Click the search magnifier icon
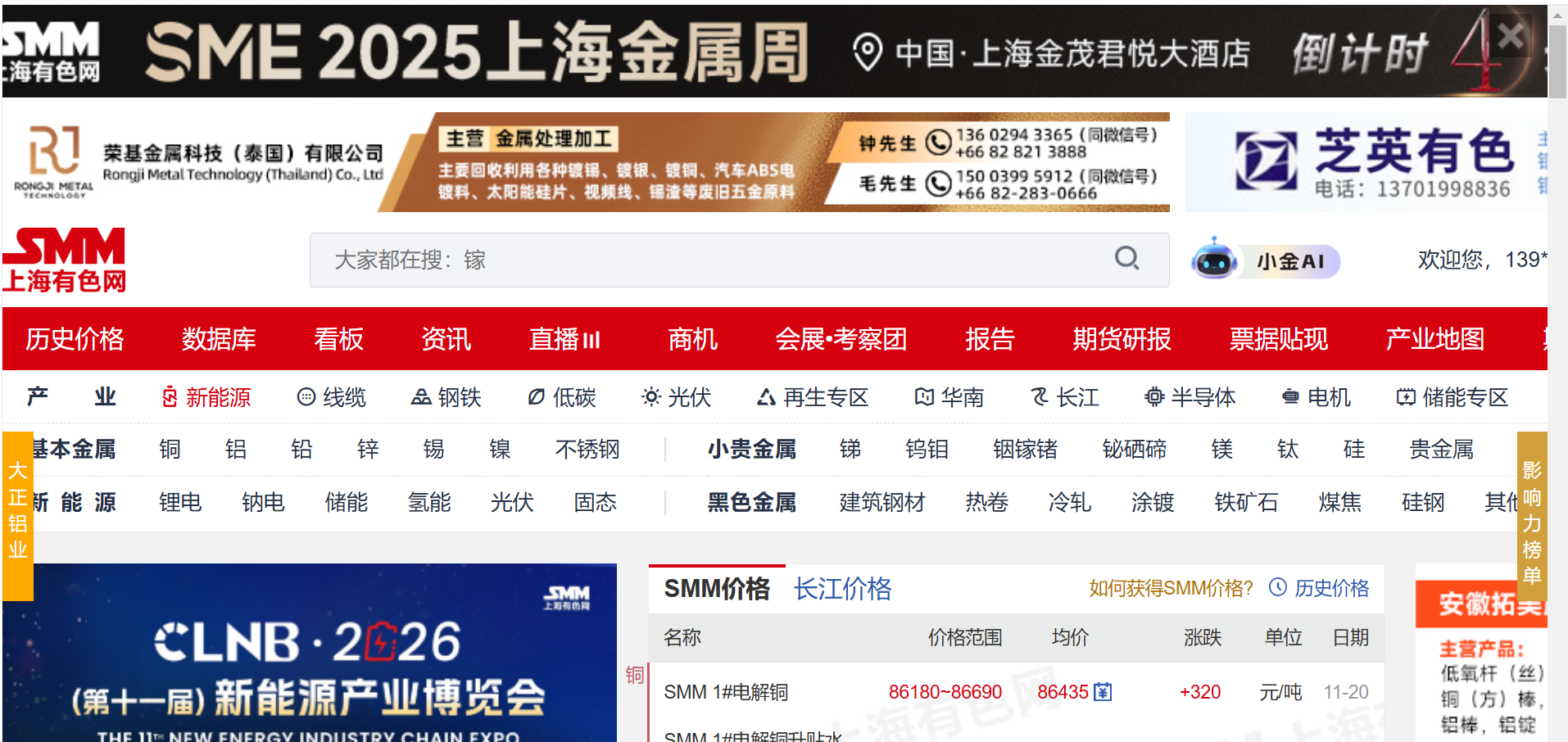This screenshot has width=1568, height=742. 1126,259
